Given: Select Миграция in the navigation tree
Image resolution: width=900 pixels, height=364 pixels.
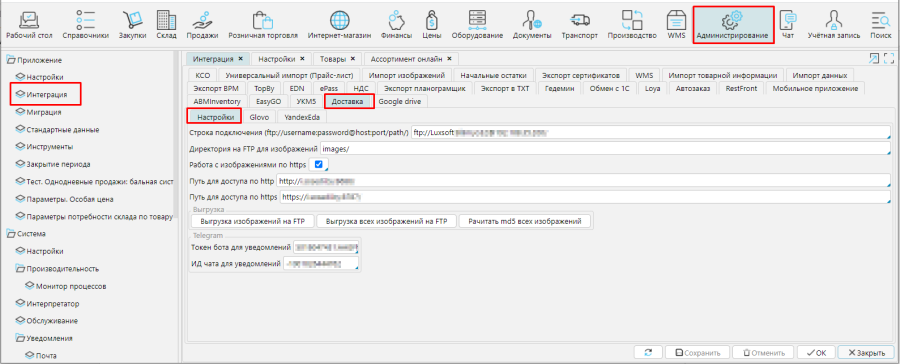Looking at the screenshot, I should (x=44, y=112).
